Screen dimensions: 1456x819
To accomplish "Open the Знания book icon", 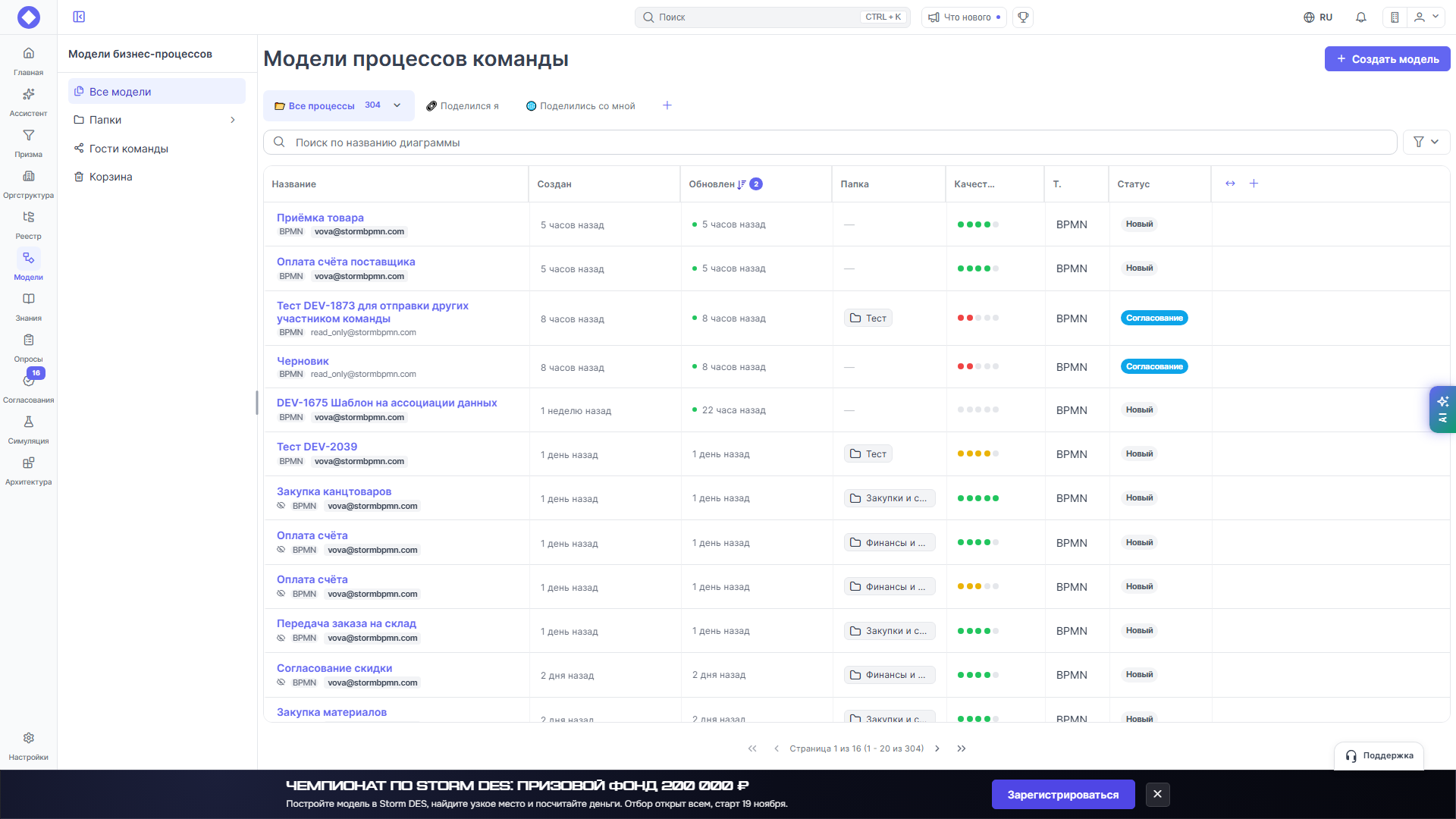I will pyautogui.click(x=28, y=299).
